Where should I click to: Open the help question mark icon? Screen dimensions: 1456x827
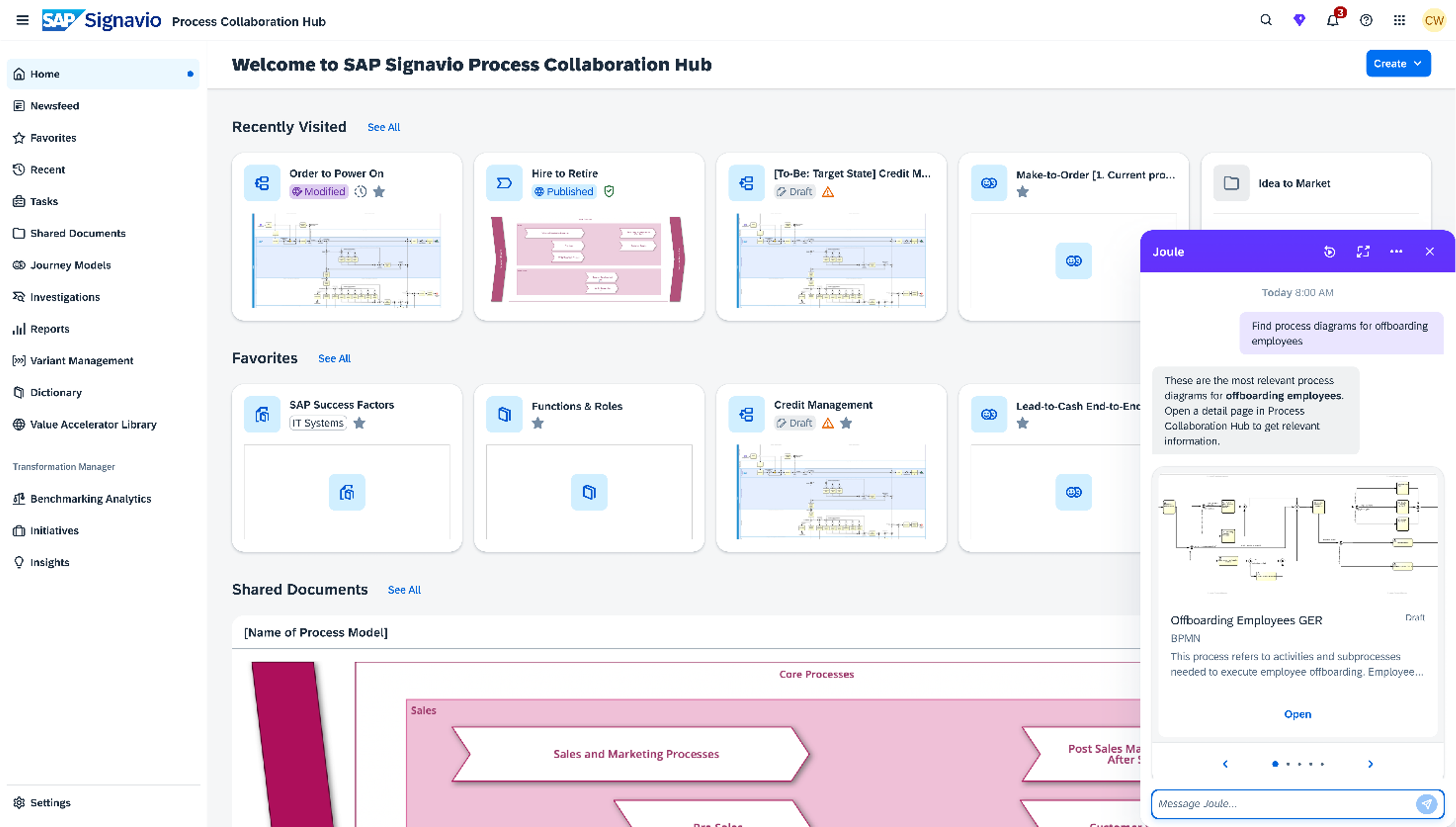tap(1366, 20)
